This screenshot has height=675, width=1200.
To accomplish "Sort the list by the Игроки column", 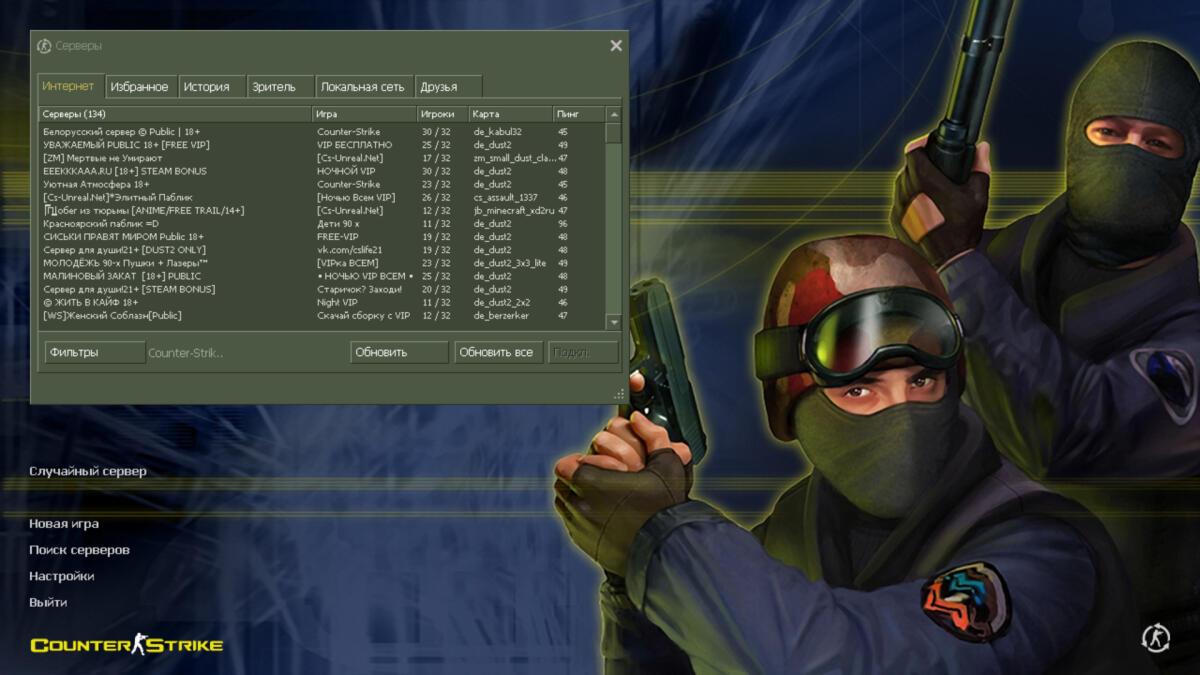I will pos(442,114).
